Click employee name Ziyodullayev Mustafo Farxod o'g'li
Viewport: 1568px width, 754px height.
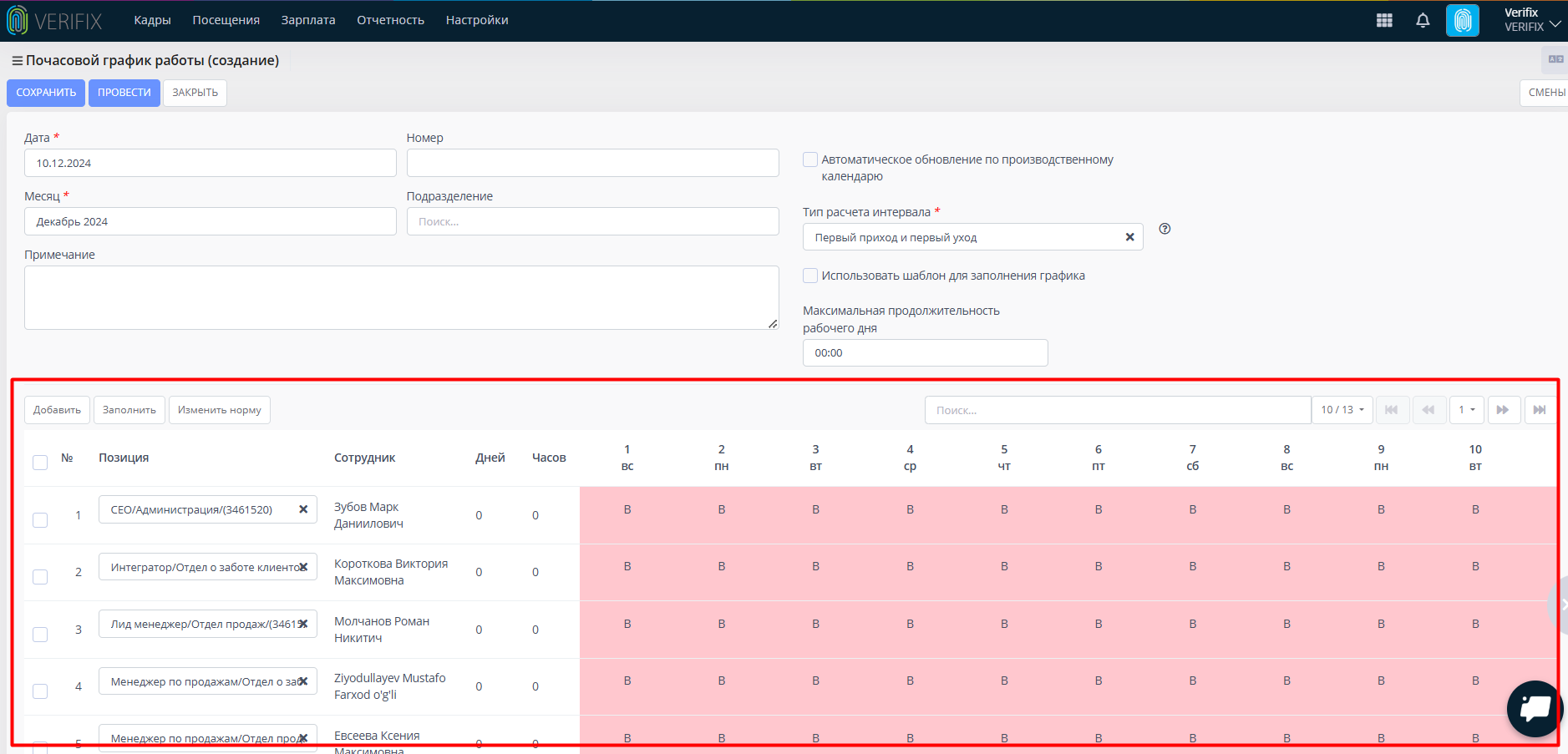tap(390, 686)
